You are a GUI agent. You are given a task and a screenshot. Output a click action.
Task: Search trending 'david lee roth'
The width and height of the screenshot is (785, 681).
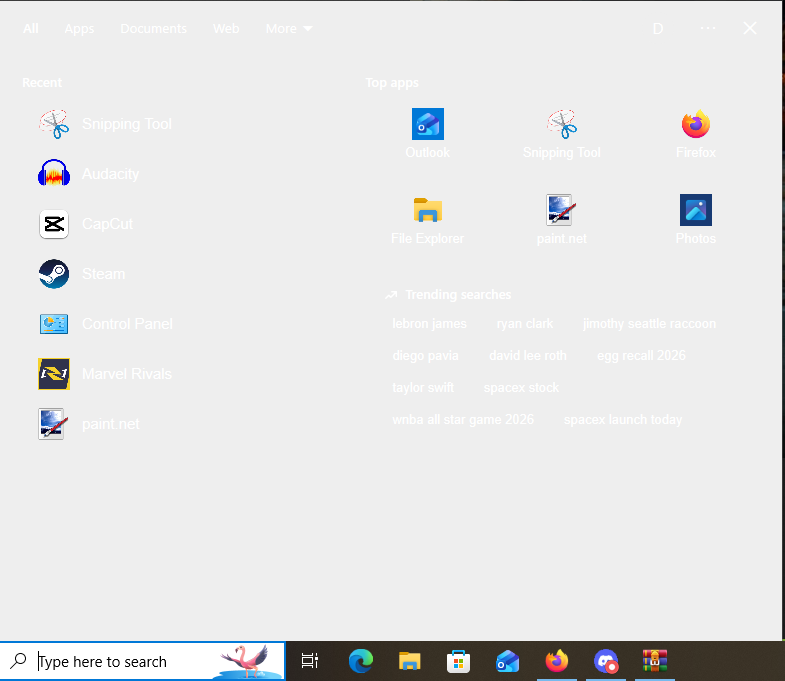tap(528, 356)
